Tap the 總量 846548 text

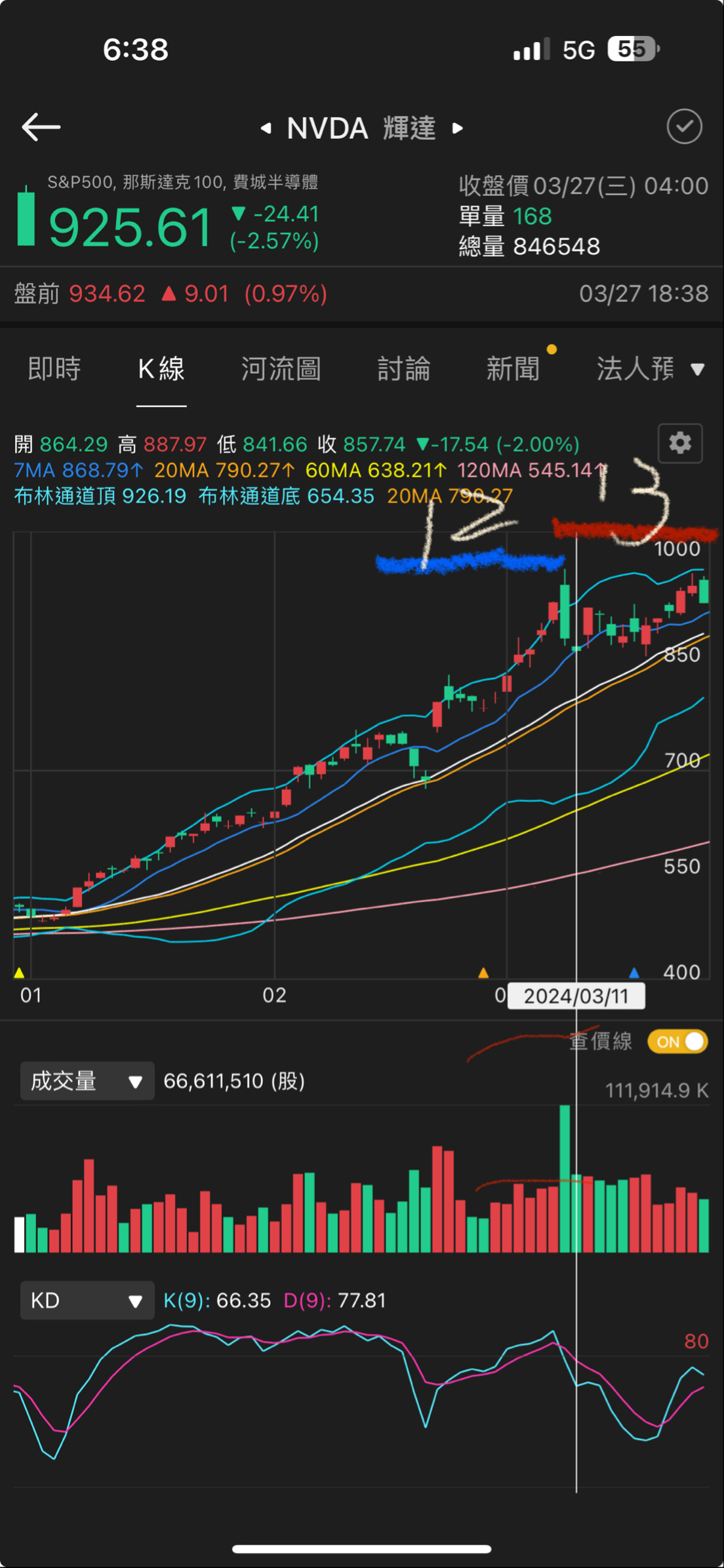pos(529,246)
